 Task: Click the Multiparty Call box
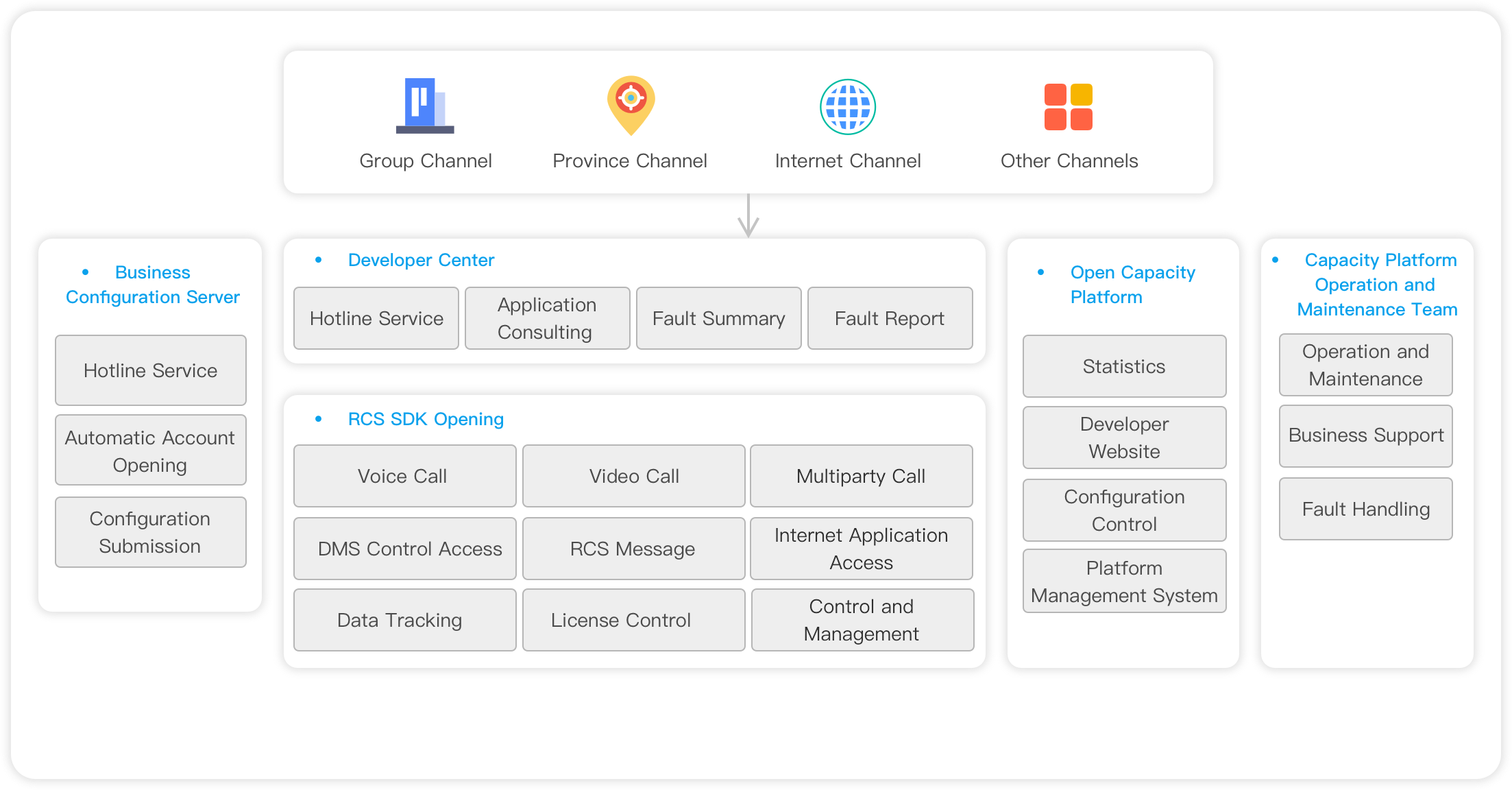point(861,476)
